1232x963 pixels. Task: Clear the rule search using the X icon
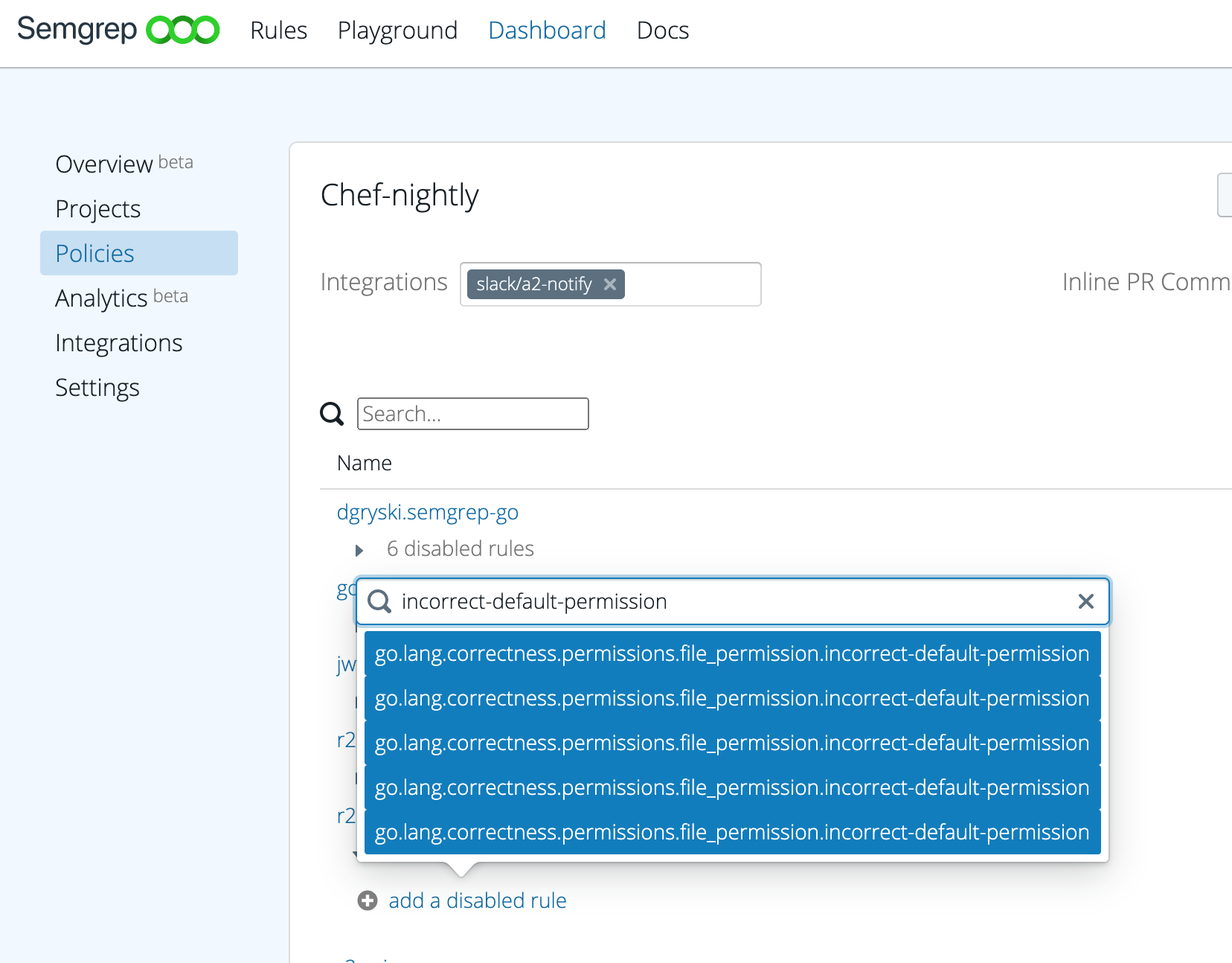click(1085, 601)
